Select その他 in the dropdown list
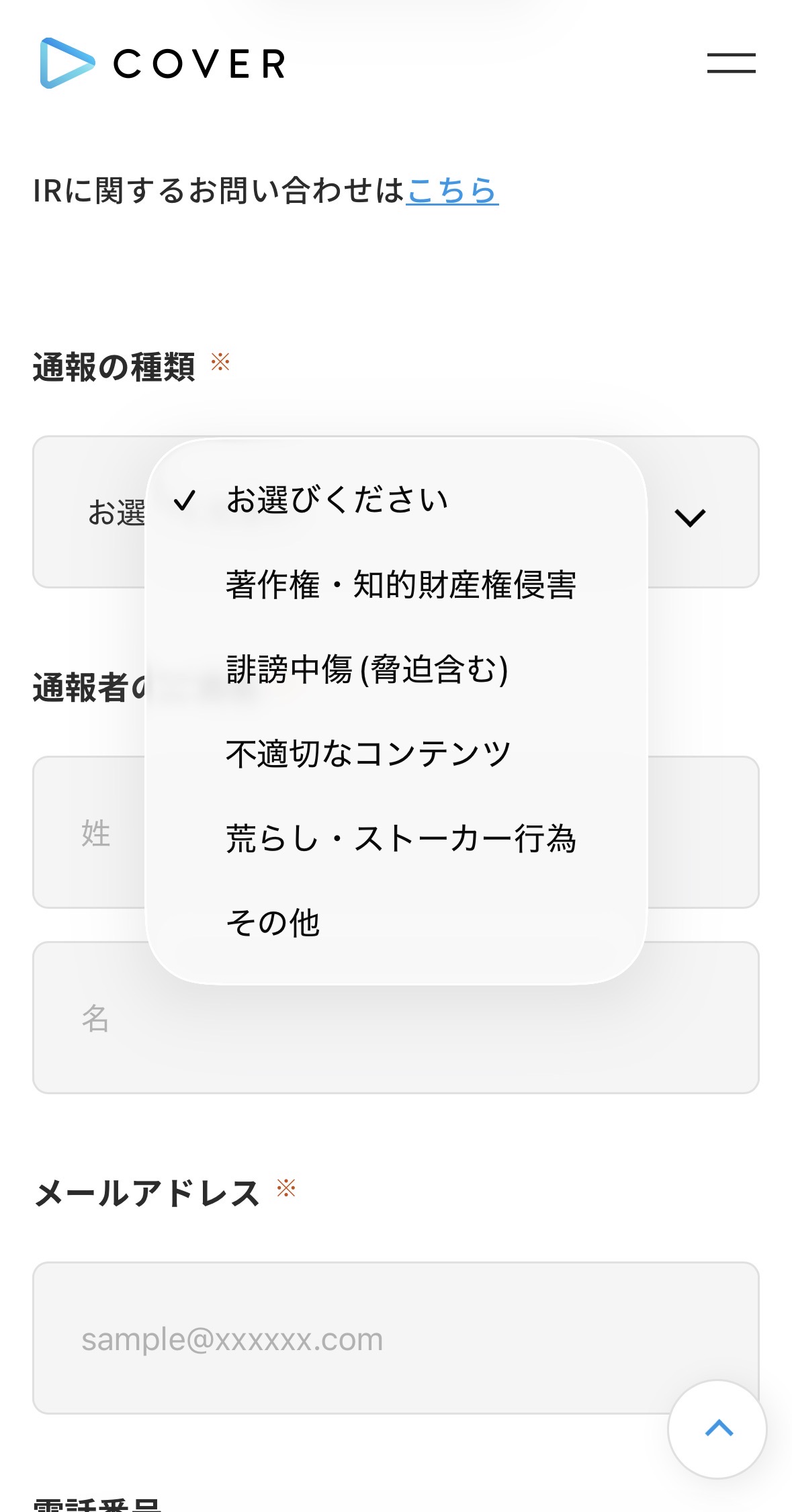 click(273, 922)
